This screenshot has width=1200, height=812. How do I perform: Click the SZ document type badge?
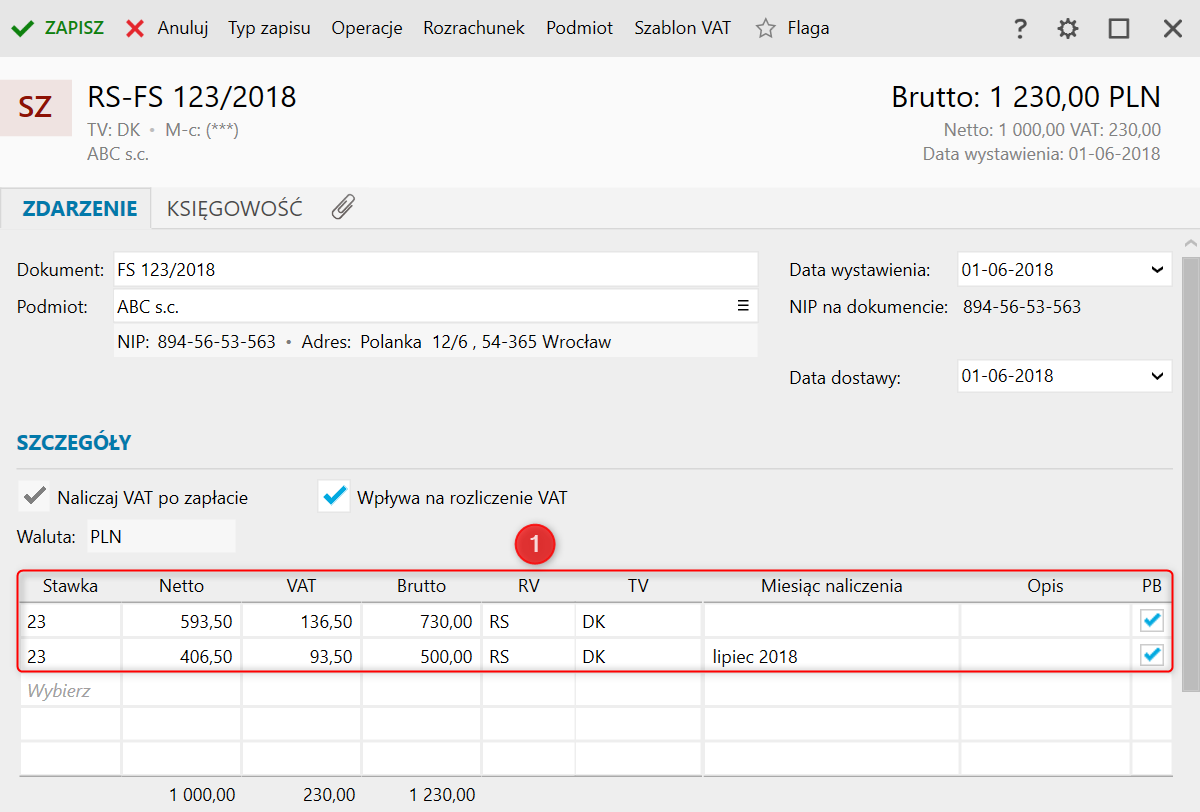click(x=36, y=108)
